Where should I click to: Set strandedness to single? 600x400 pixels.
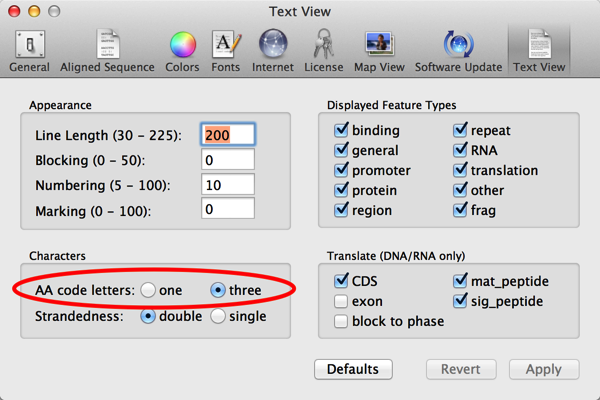point(218,316)
